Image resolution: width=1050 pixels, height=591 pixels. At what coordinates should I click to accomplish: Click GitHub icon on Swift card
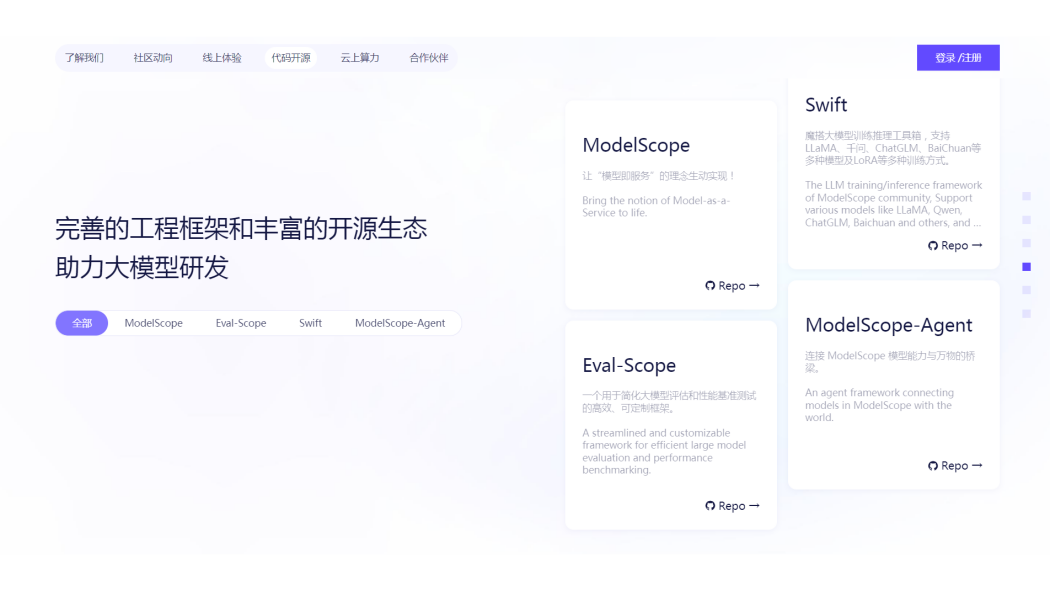pyautogui.click(x=933, y=246)
